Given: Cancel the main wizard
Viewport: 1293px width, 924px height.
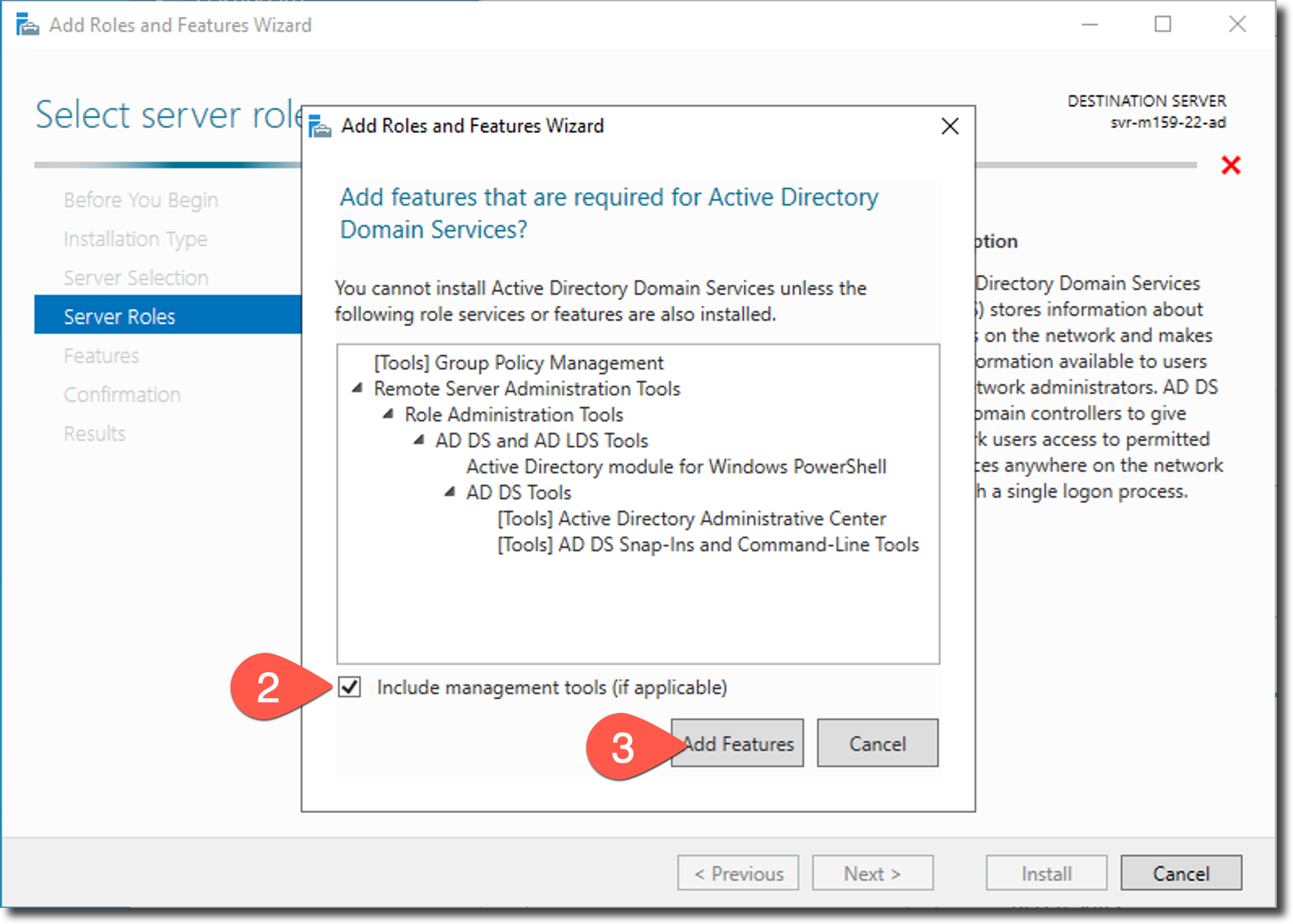Looking at the screenshot, I should click(x=1181, y=874).
